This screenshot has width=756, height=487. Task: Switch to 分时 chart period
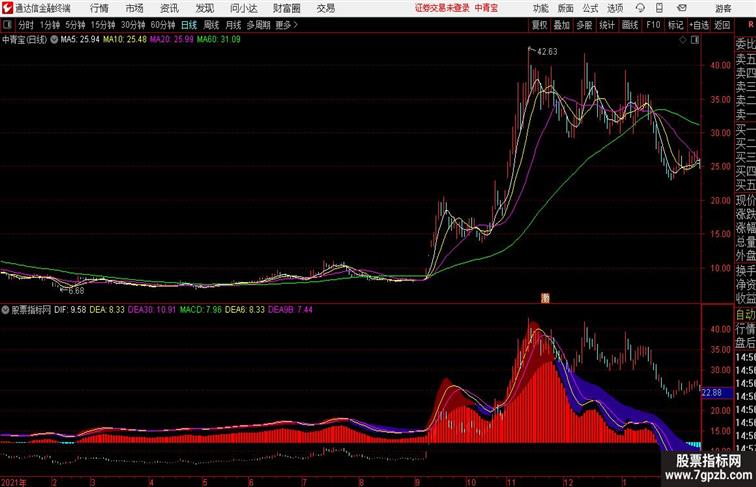(26, 25)
